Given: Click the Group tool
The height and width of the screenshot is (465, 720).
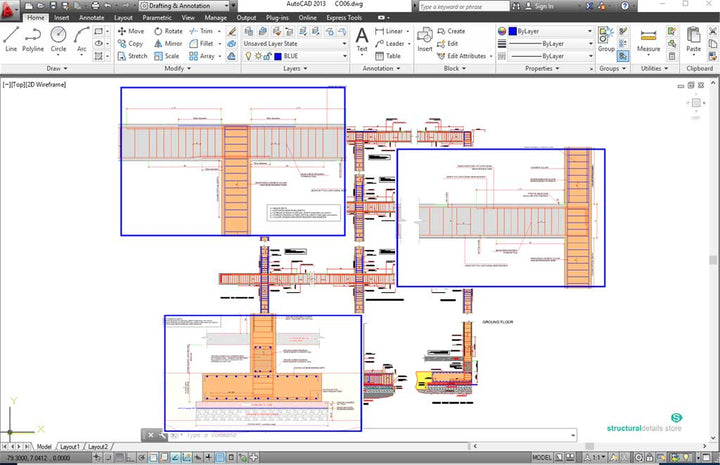Looking at the screenshot, I should point(606,39).
